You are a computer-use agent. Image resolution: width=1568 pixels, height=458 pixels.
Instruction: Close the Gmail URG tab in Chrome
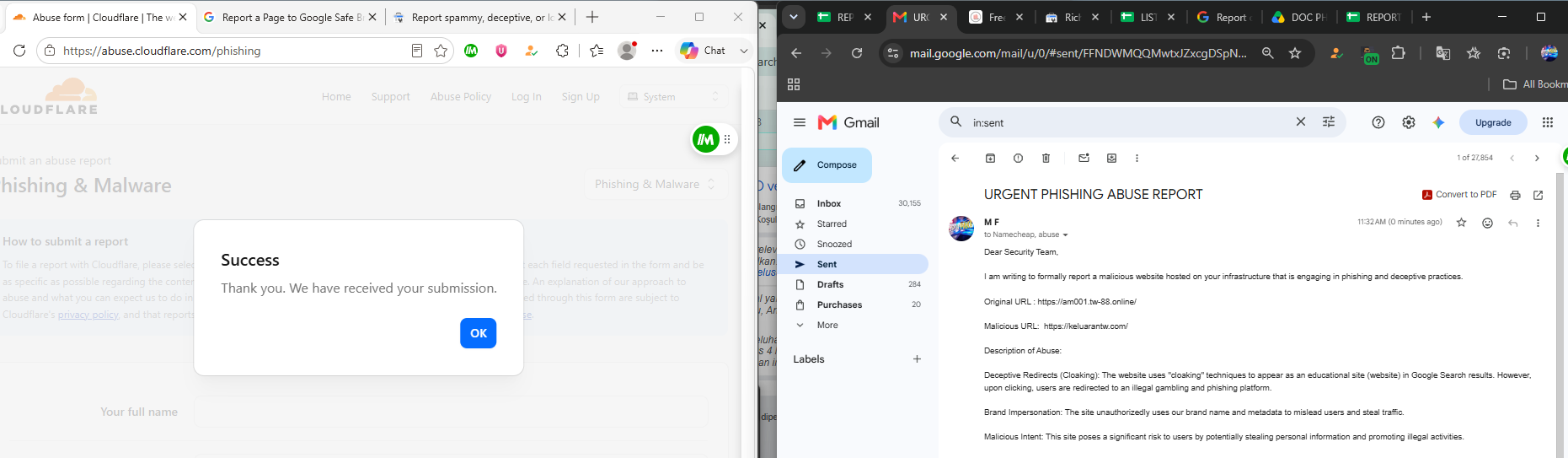click(x=944, y=17)
